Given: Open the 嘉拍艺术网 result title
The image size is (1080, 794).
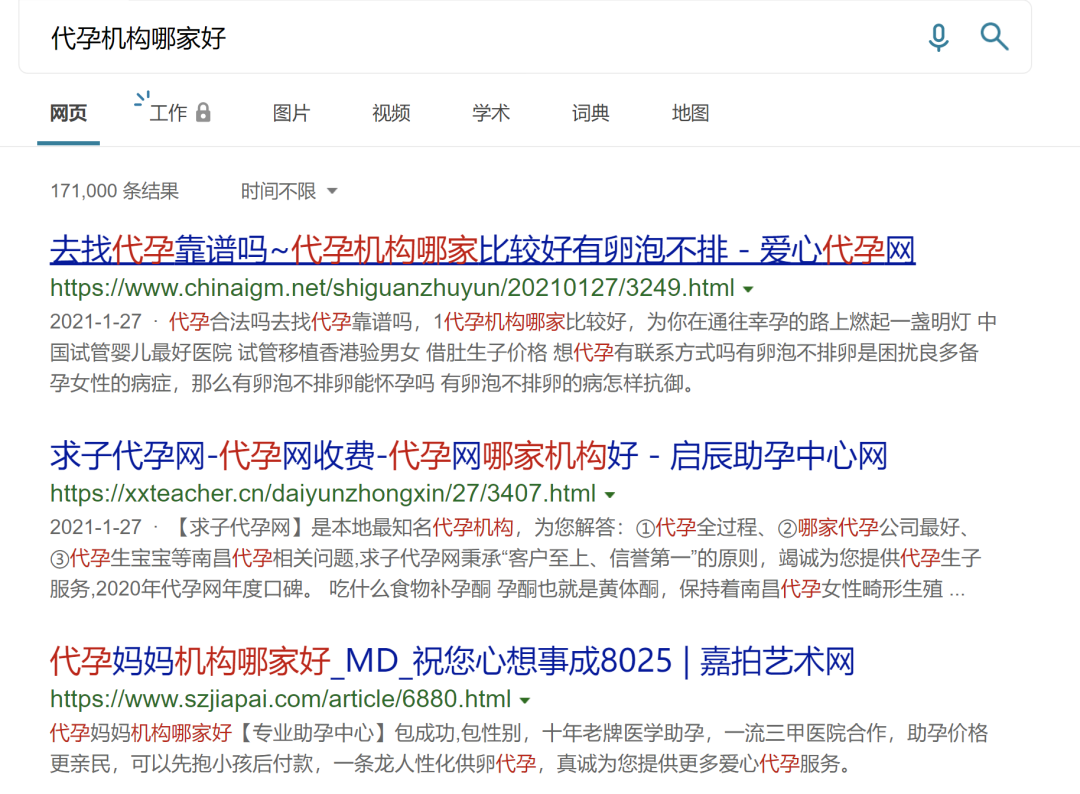Looking at the screenshot, I should click(x=452, y=661).
